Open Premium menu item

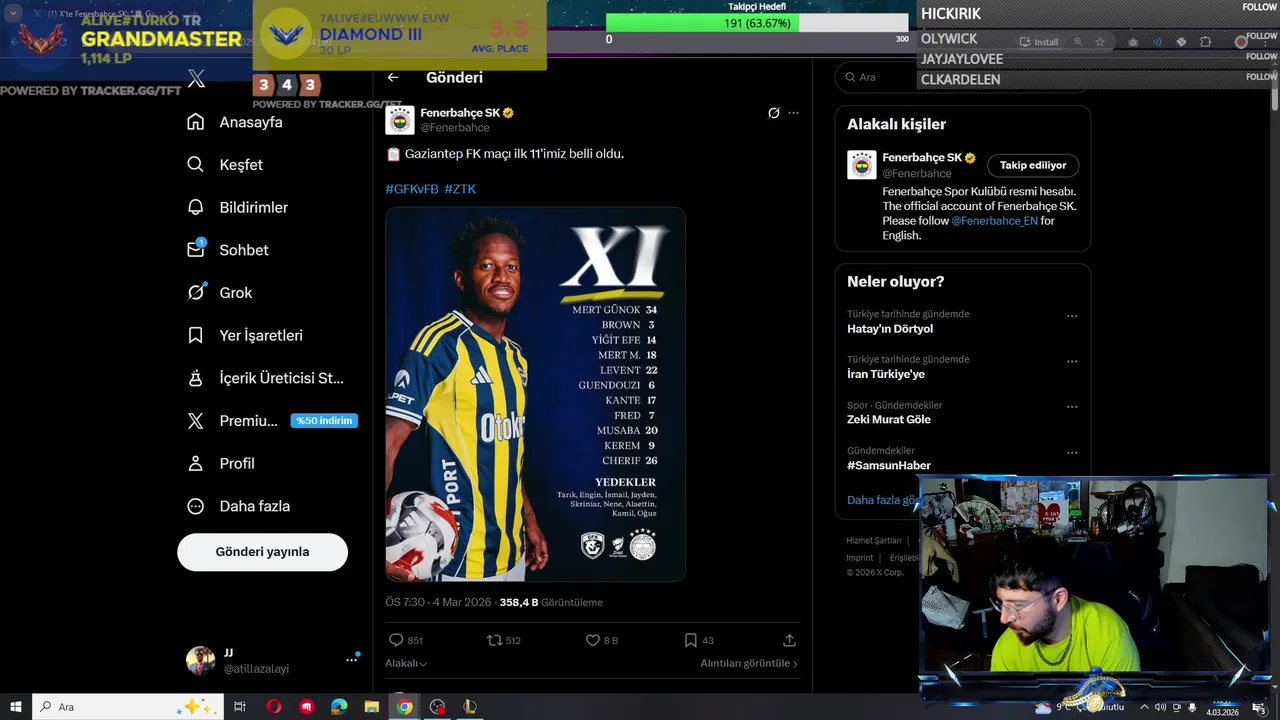click(271, 421)
